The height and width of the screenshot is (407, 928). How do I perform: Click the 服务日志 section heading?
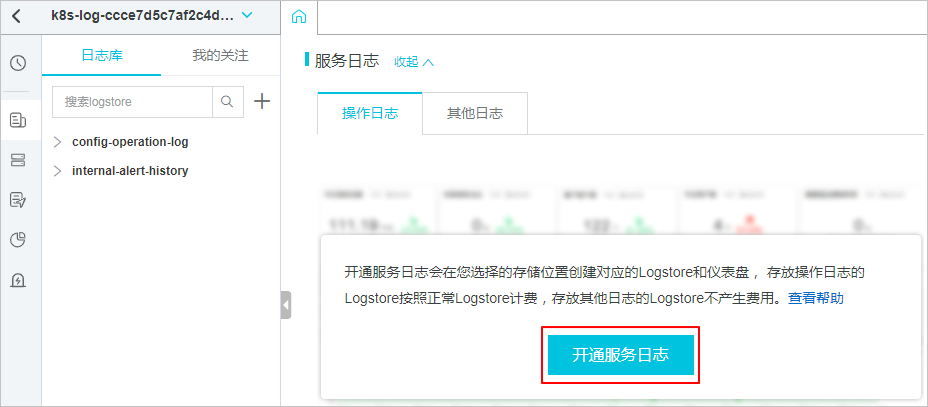347,61
